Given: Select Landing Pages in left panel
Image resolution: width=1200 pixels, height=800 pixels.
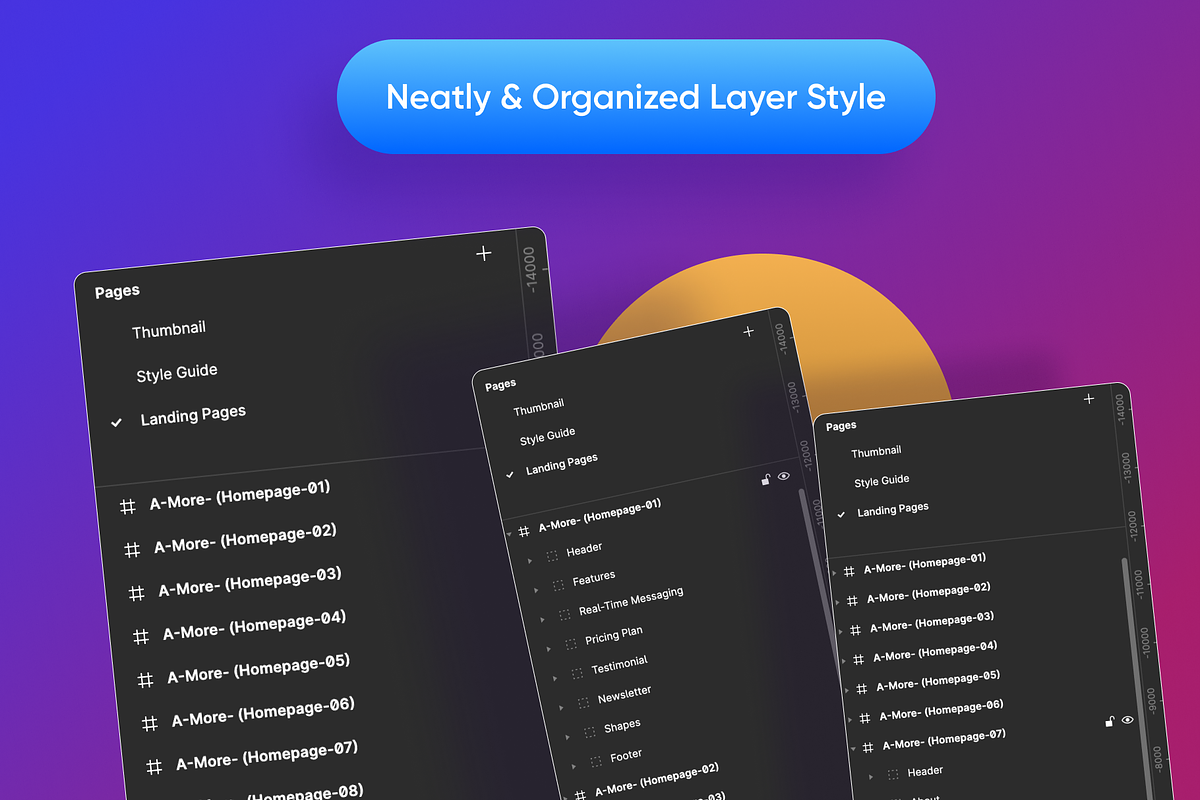Looking at the screenshot, I should [x=193, y=415].
